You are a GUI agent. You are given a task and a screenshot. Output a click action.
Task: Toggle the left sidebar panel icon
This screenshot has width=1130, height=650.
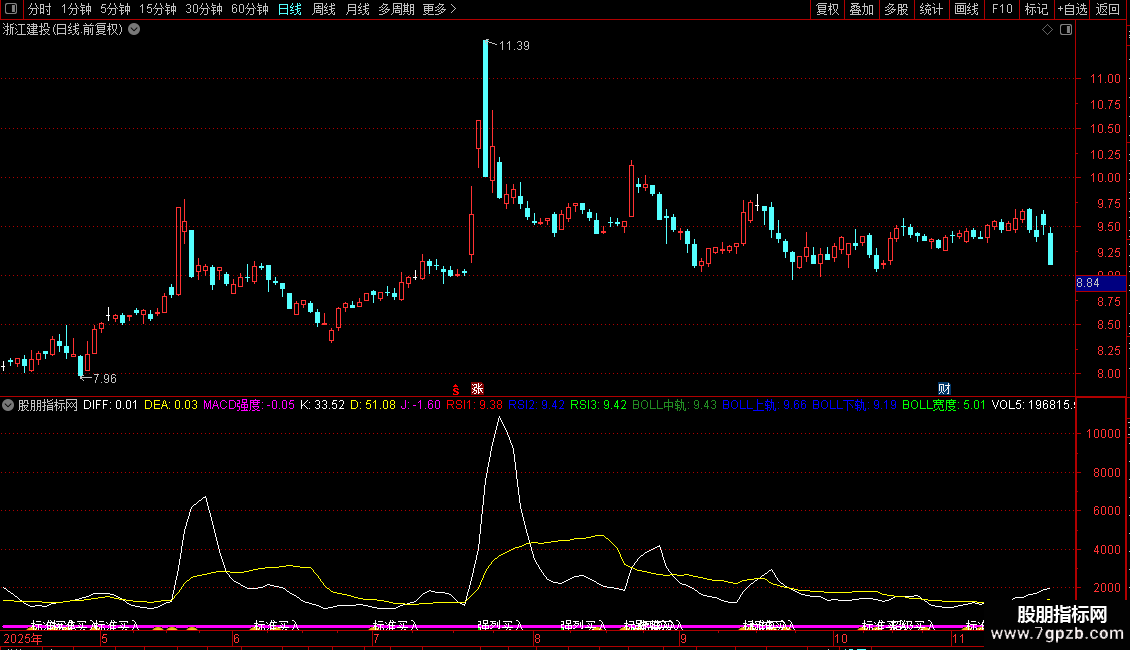coord(11,9)
